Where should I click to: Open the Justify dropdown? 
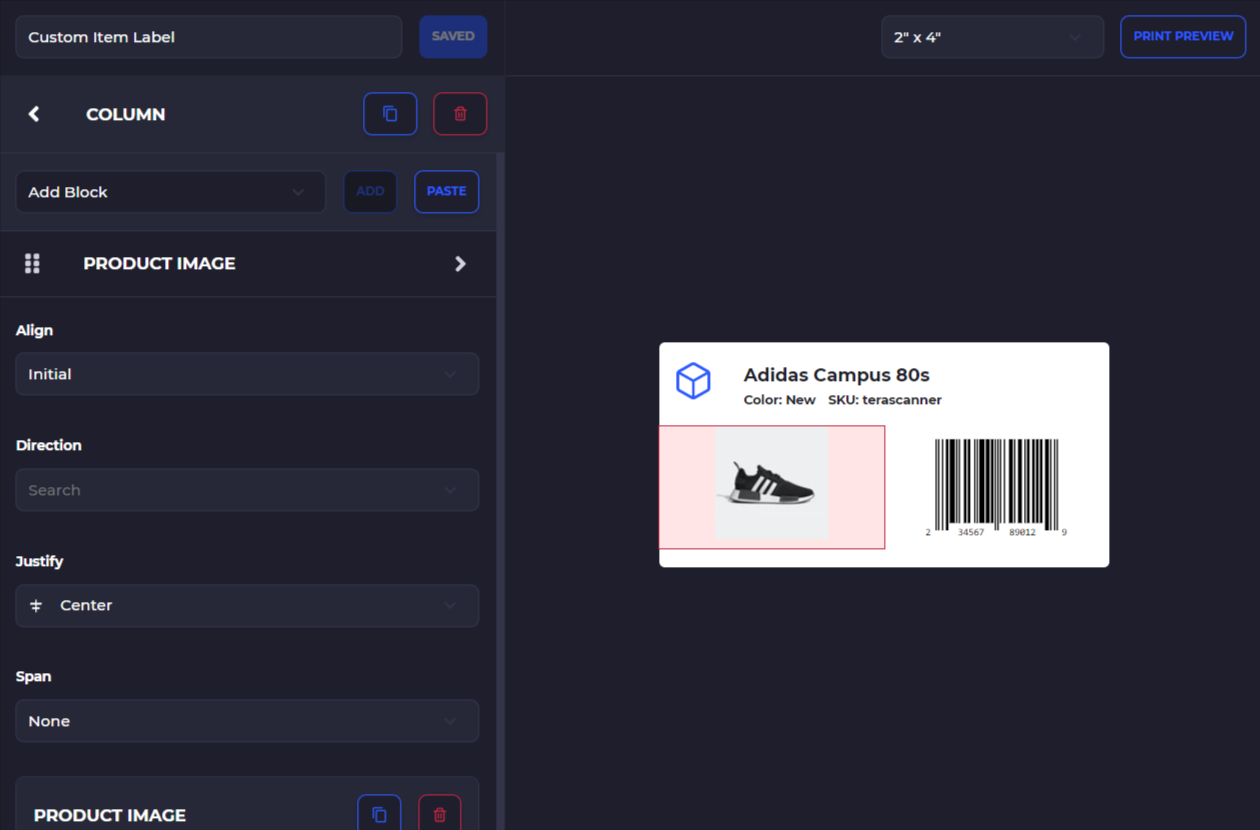point(246,605)
